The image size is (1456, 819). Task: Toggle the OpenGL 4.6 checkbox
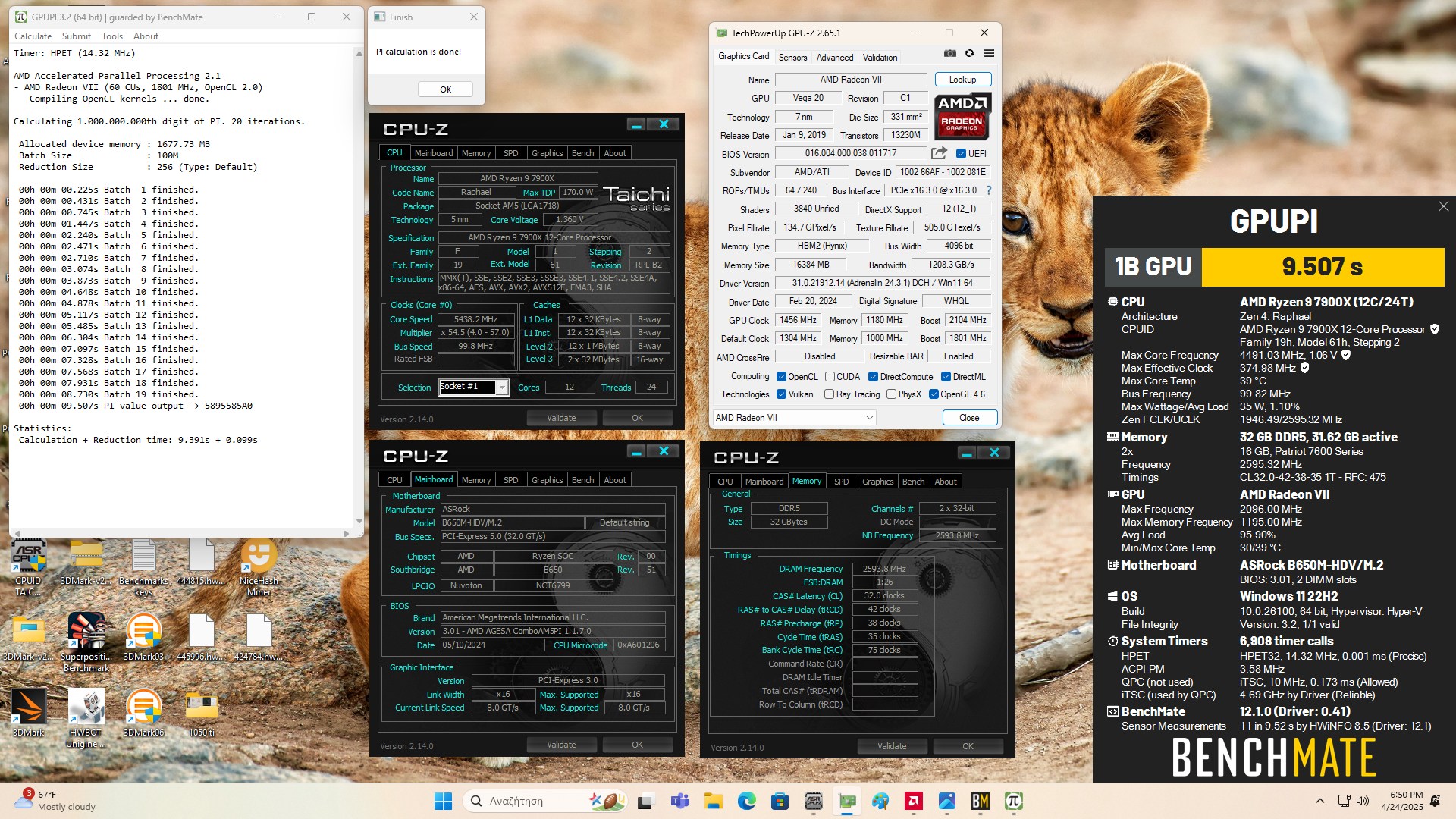[934, 394]
